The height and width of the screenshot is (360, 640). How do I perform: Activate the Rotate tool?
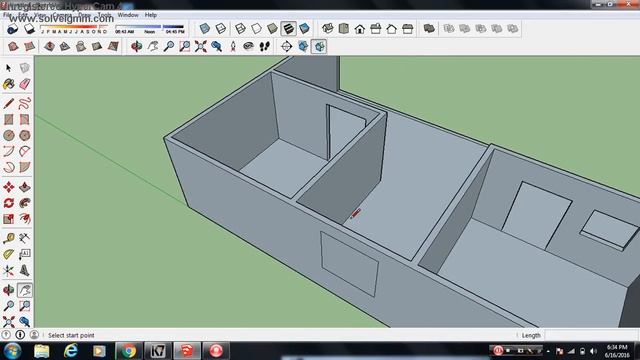pos(9,203)
